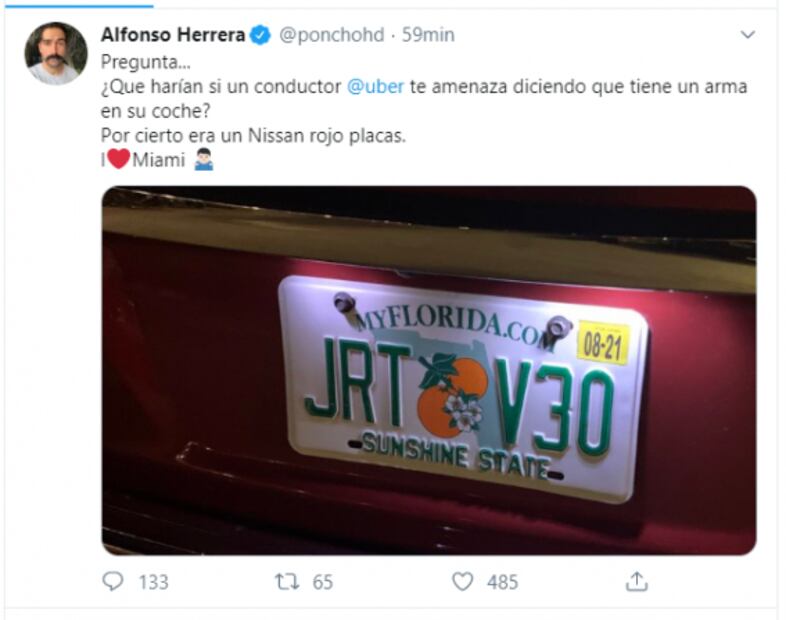Screen dimensions: 786x620
Task: Retweet using the arrows icon
Action: 287,581
